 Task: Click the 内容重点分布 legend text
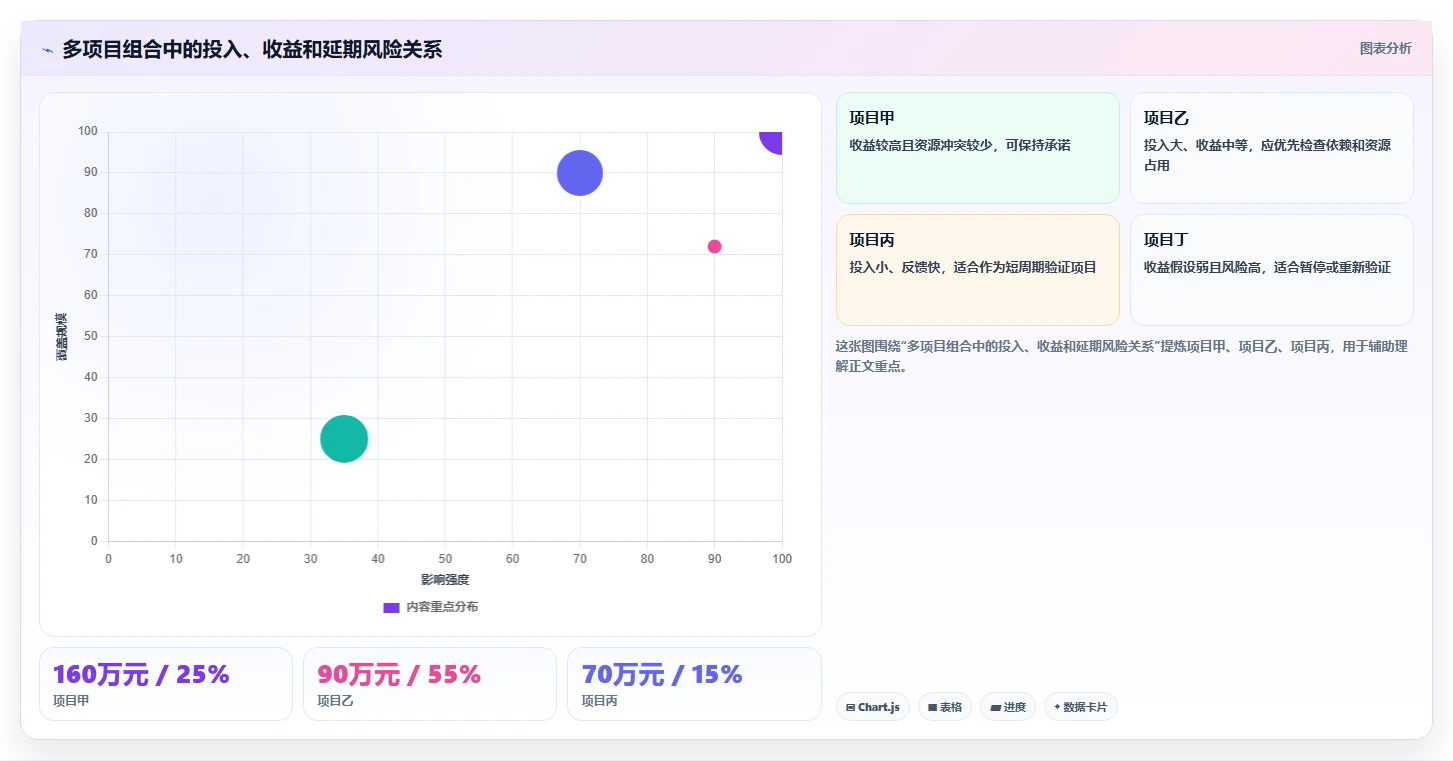tap(442, 607)
